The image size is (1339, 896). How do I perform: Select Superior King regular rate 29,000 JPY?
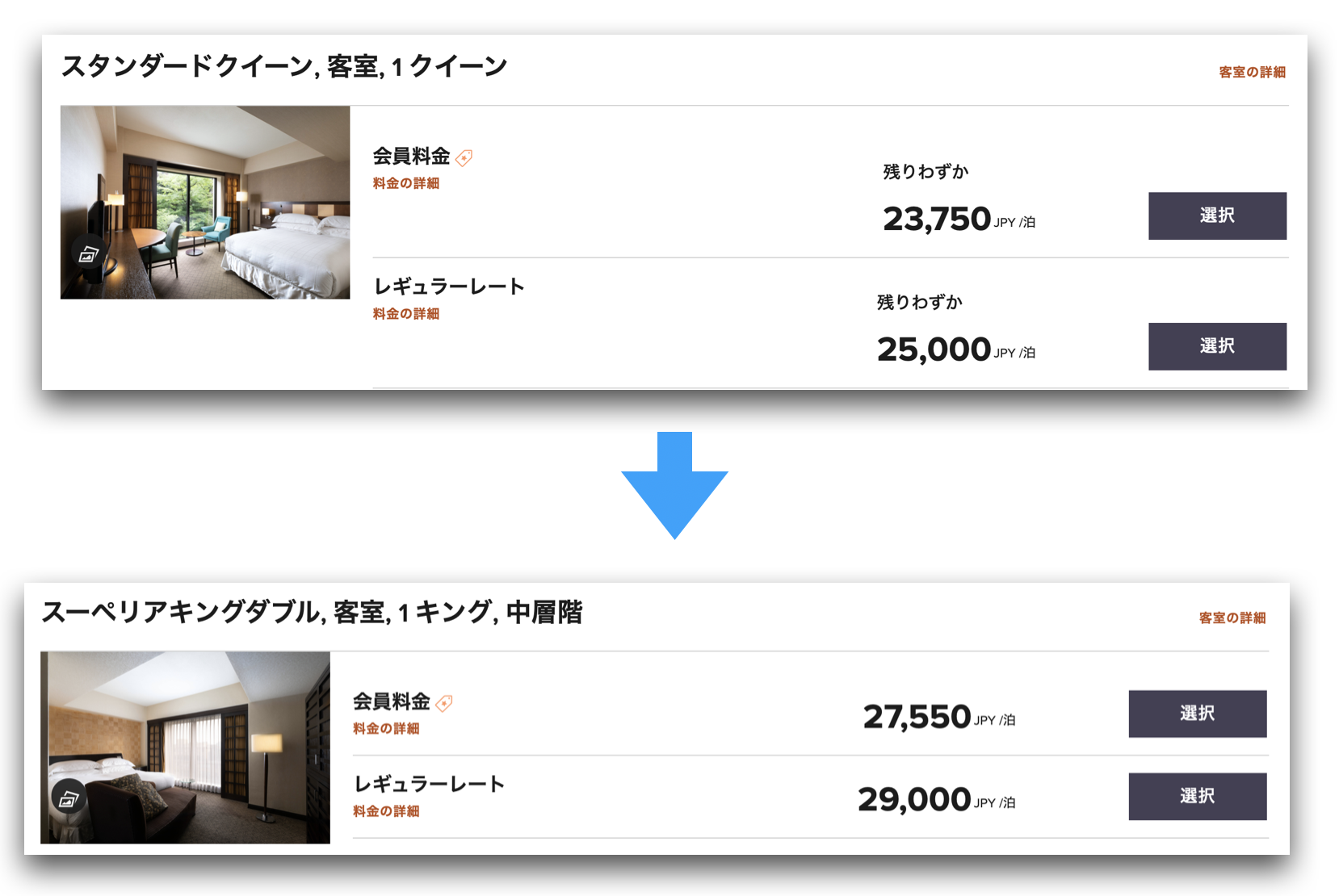tap(1197, 796)
